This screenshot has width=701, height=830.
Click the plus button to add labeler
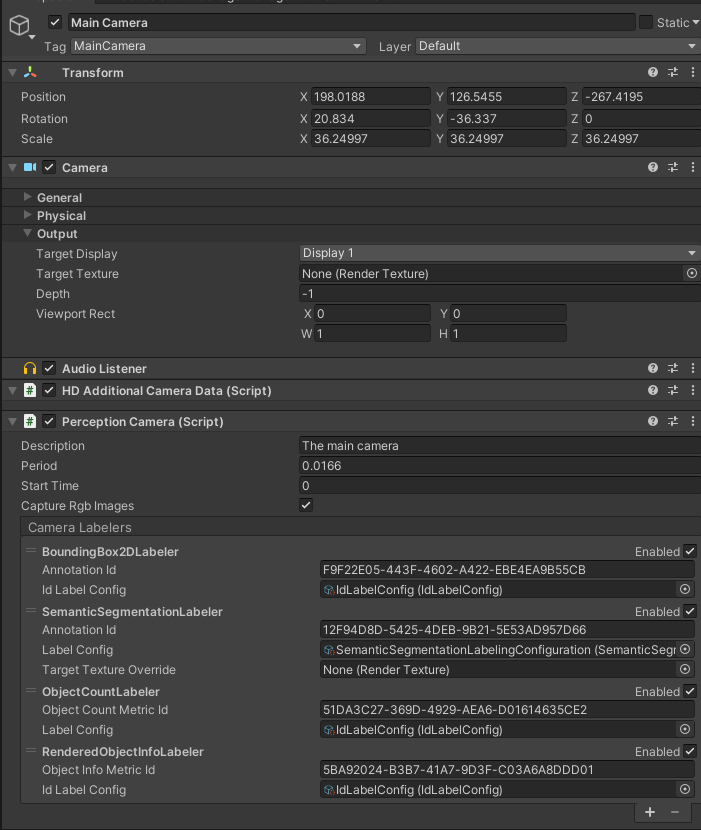click(x=650, y=812)
